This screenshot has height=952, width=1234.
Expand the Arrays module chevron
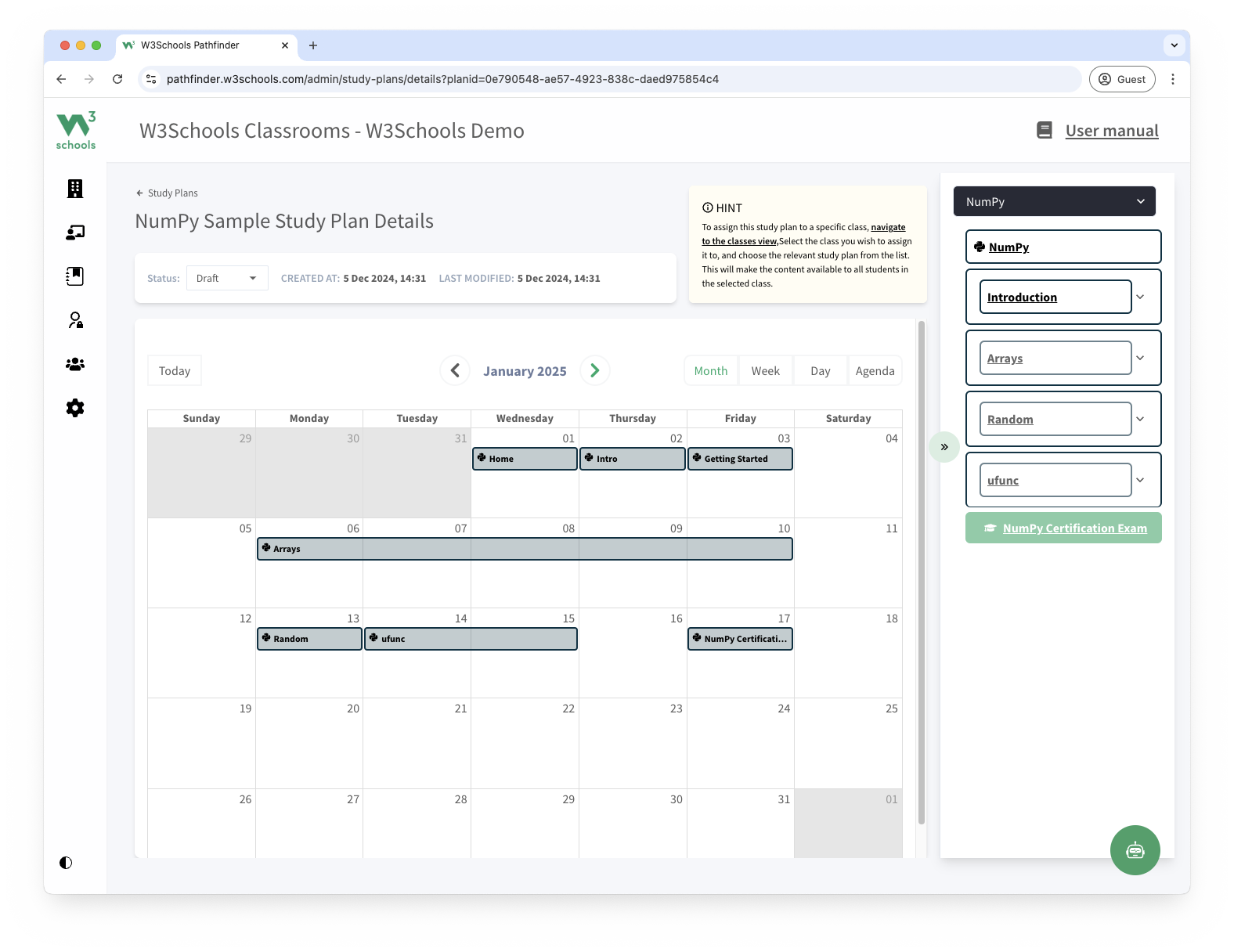pyautogui.click(x=1140, y=358)
